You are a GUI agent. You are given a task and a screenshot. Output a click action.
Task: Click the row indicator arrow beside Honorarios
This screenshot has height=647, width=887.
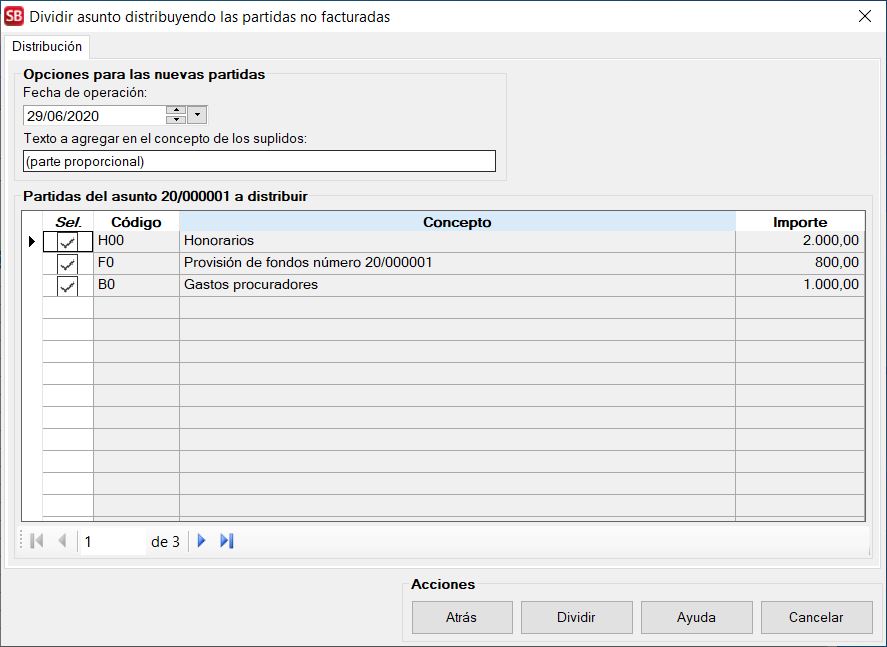coord(31,241)
